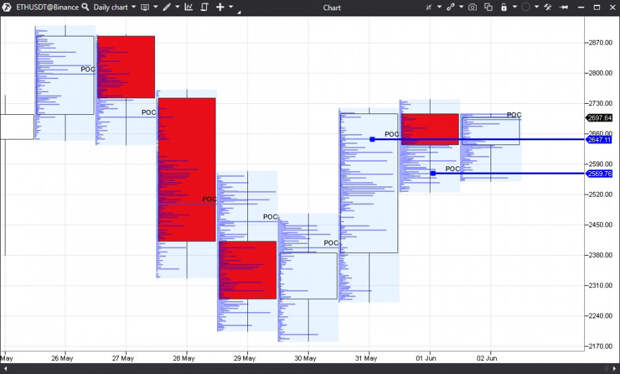
Task: Click the ATAS logo icon in the toolbar
Action: coord(7,7)
